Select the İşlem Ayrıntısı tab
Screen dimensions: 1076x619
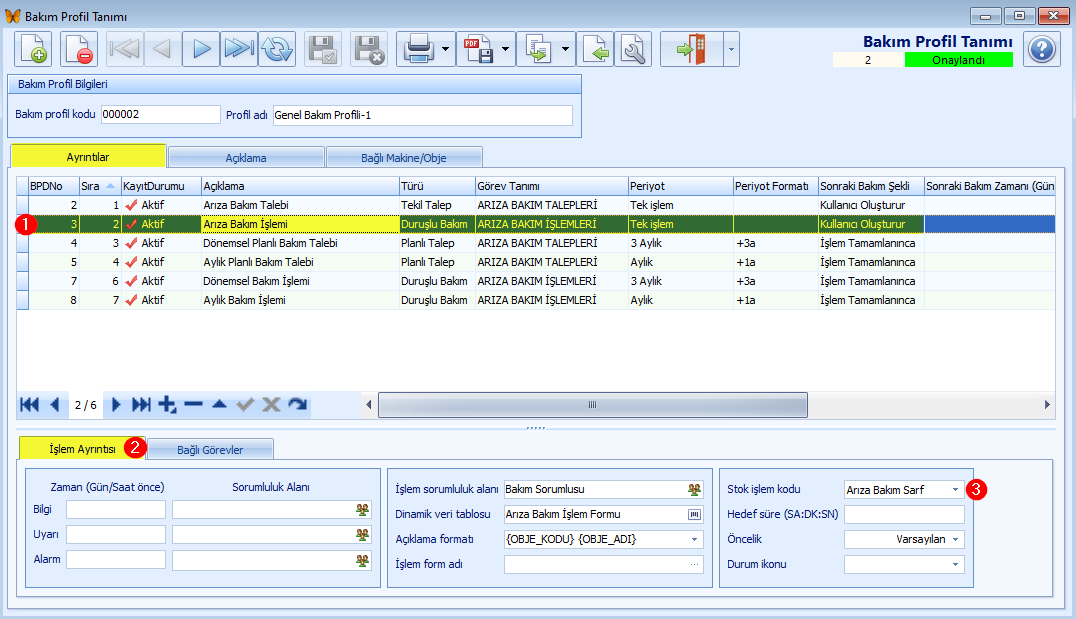pos(82,449)
